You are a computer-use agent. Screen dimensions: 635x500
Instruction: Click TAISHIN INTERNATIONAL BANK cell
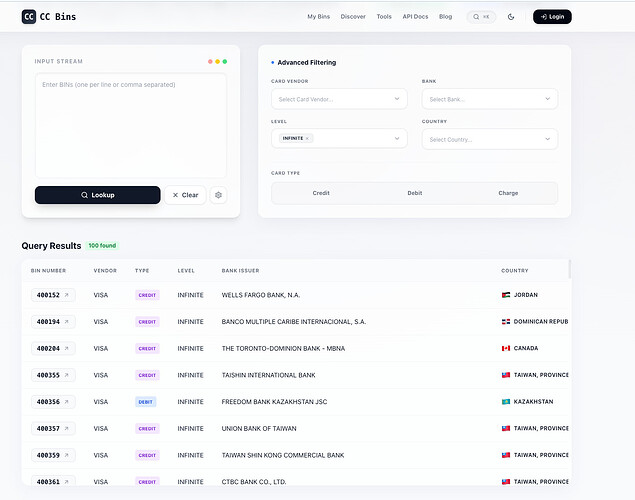click(268, 375)
